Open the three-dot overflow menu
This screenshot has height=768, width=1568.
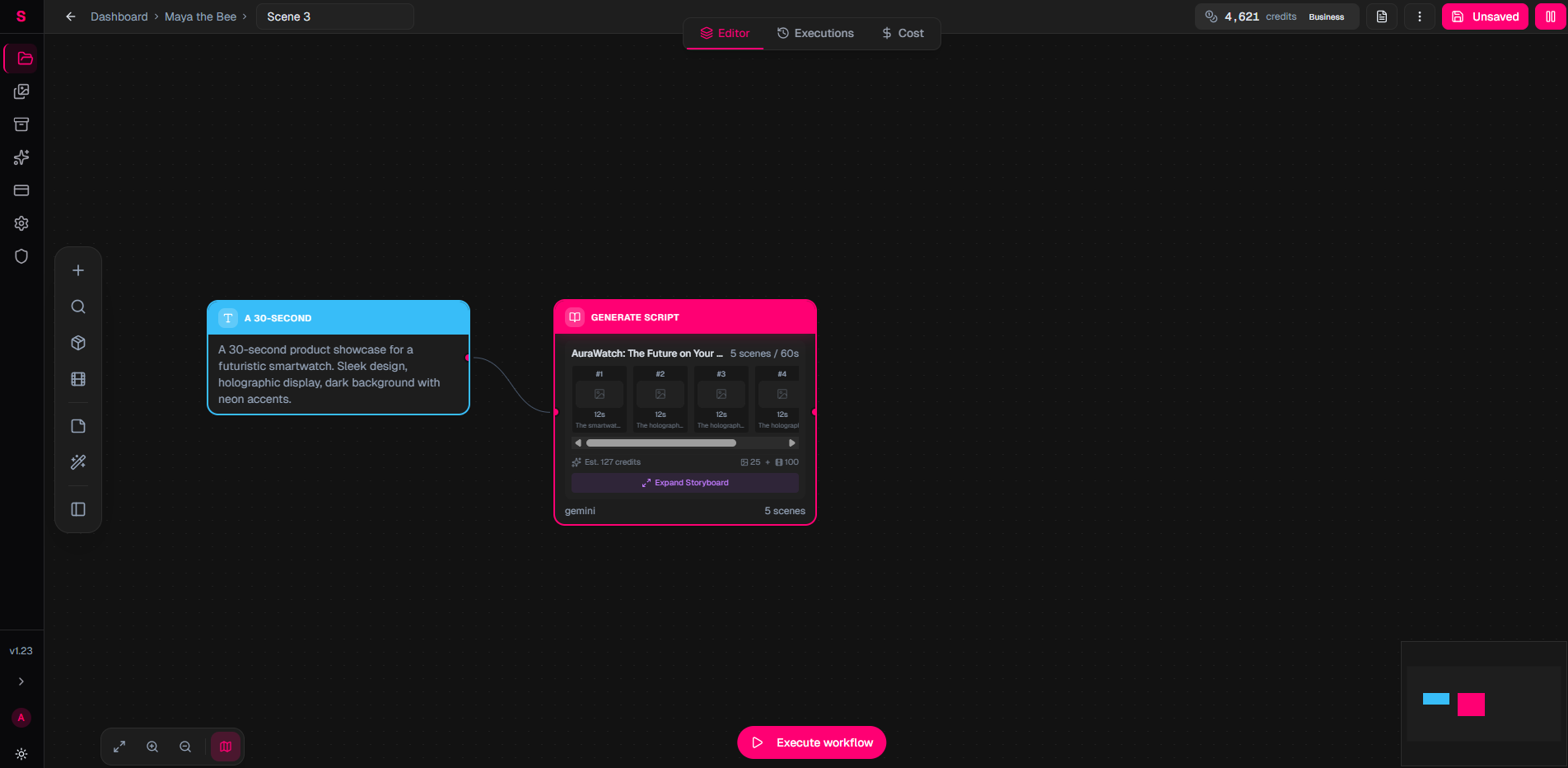point(1419,16)
